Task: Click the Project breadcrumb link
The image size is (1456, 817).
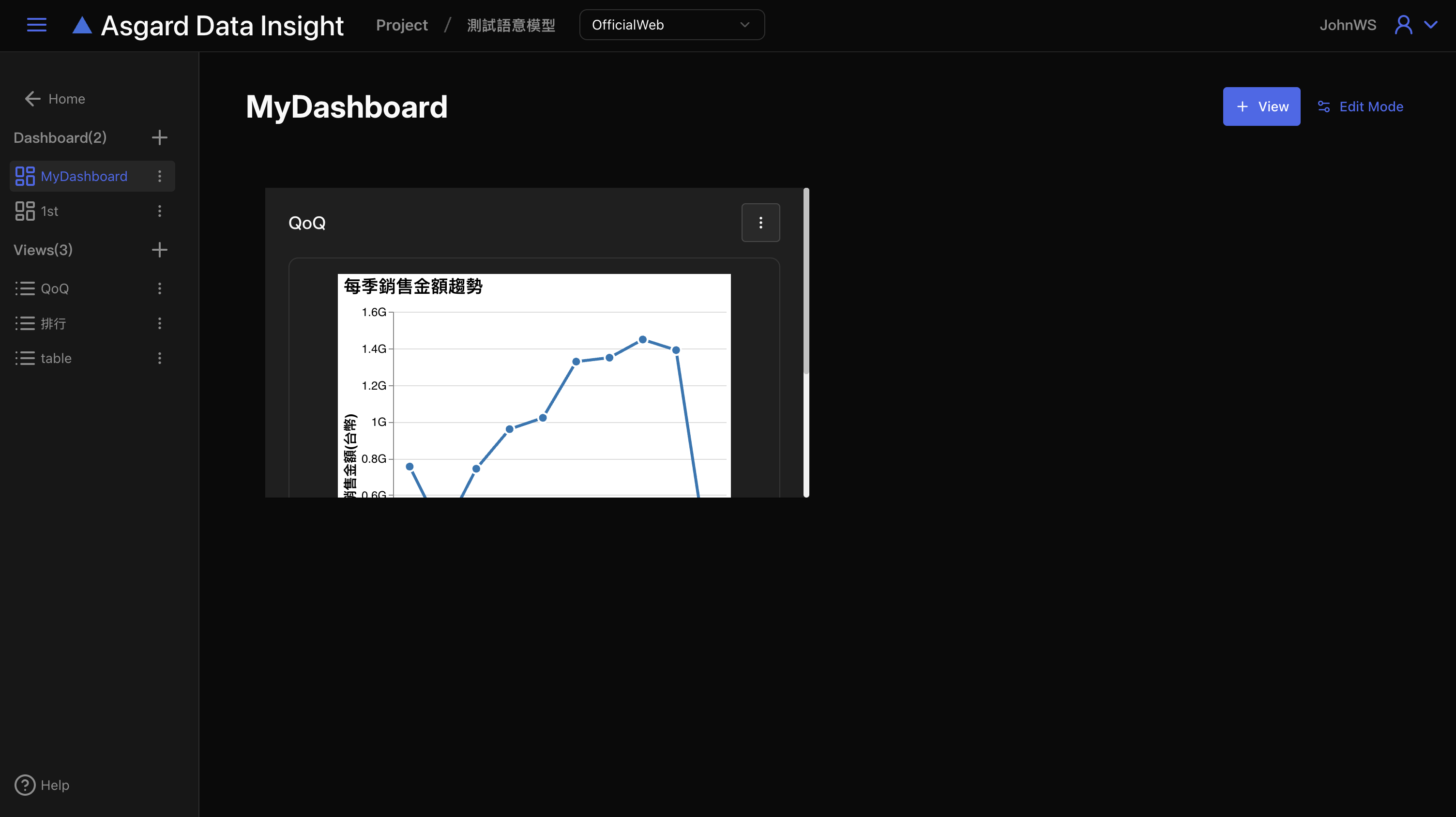Action: coord(402,25)
